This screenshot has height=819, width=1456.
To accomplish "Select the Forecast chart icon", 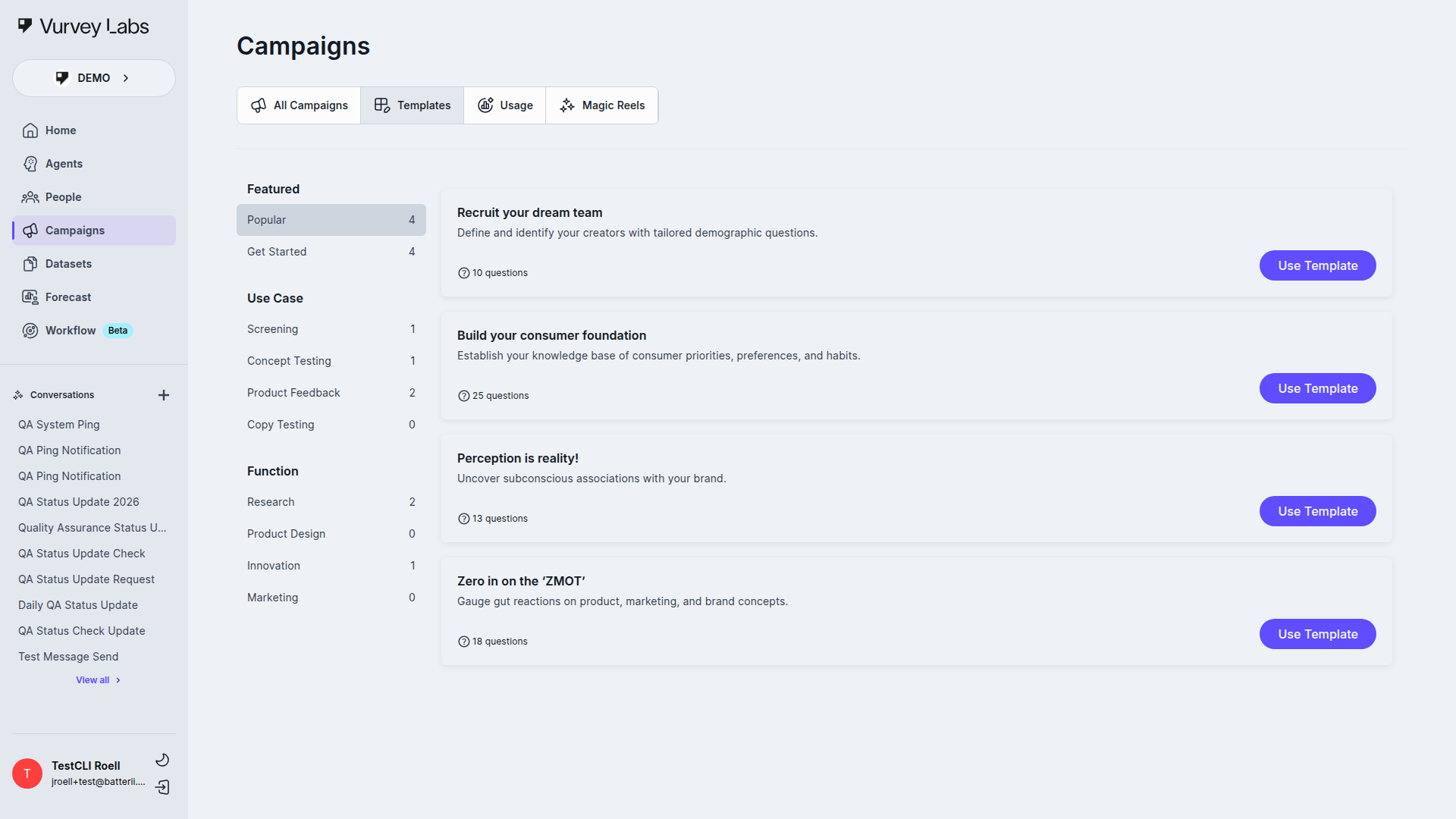I will (x=30, y=297).
